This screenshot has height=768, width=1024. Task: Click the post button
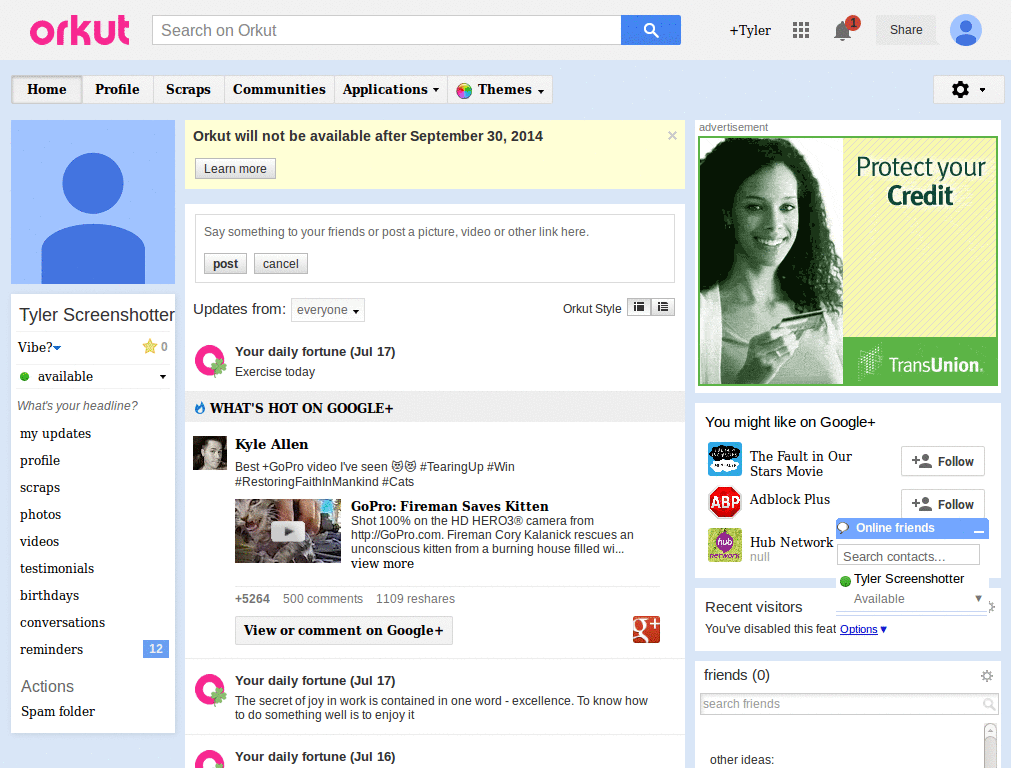pos(225,264)
